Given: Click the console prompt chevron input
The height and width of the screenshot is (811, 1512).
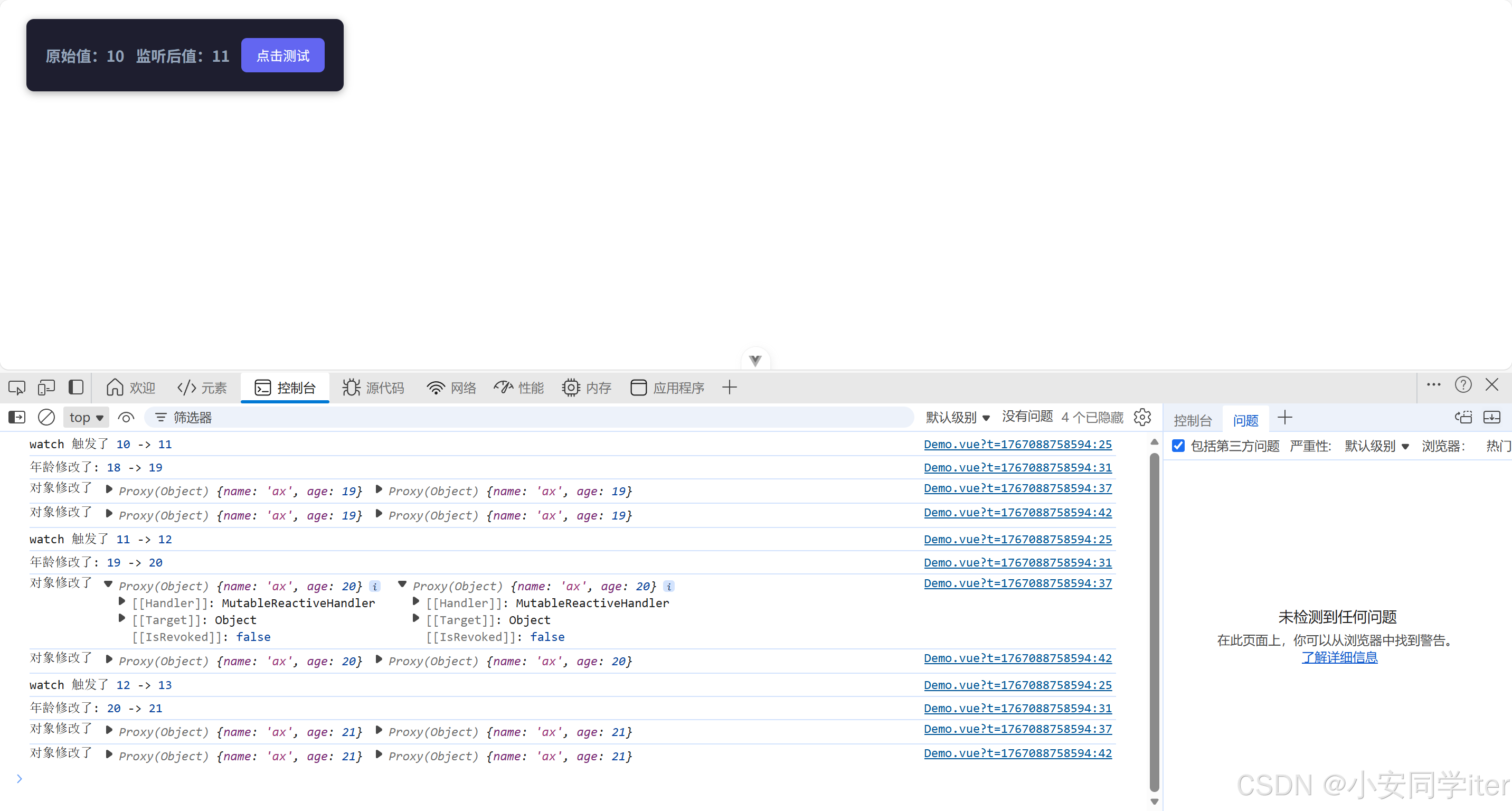Looking at the screenshot, I should (20, 779).
